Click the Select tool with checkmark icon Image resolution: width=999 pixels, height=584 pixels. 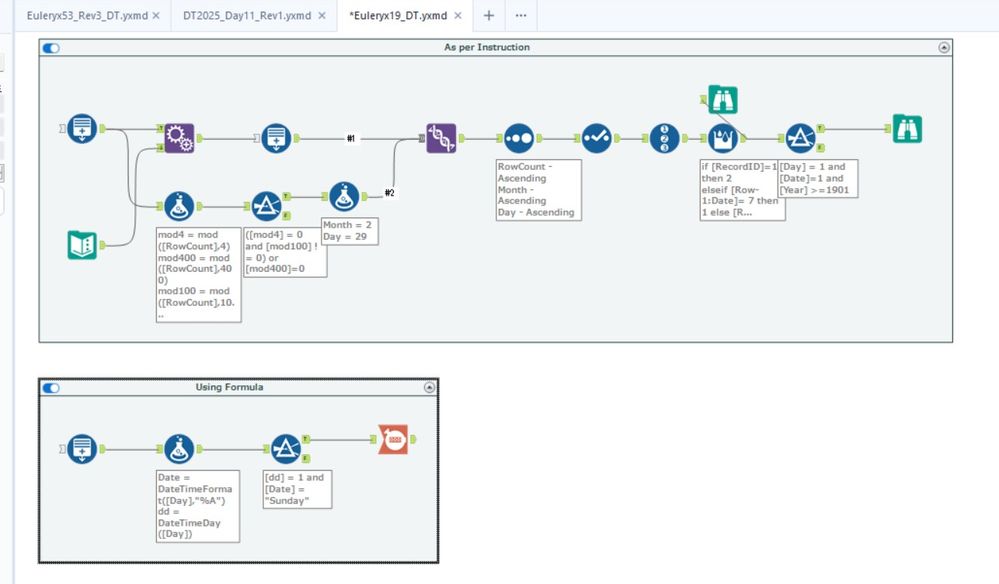[596, 138]
